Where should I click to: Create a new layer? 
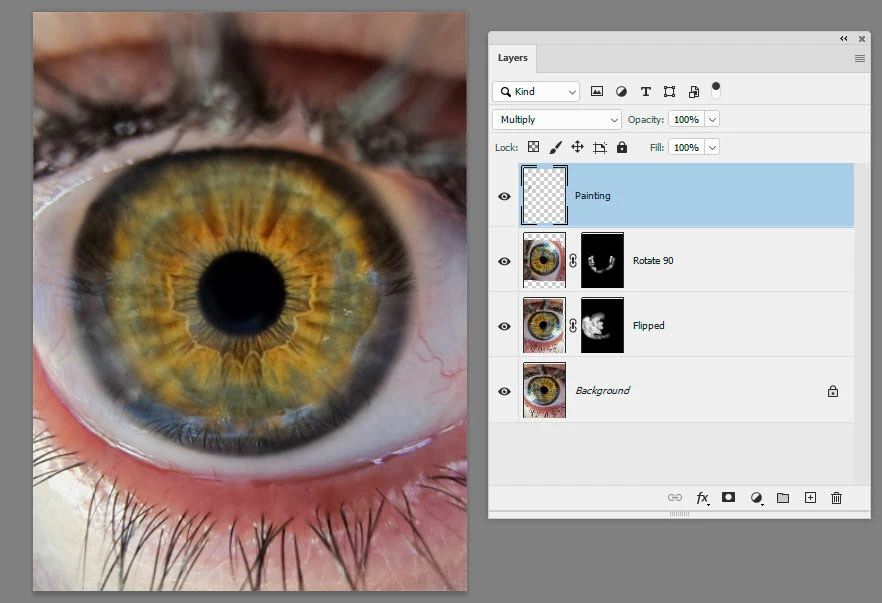810,497
